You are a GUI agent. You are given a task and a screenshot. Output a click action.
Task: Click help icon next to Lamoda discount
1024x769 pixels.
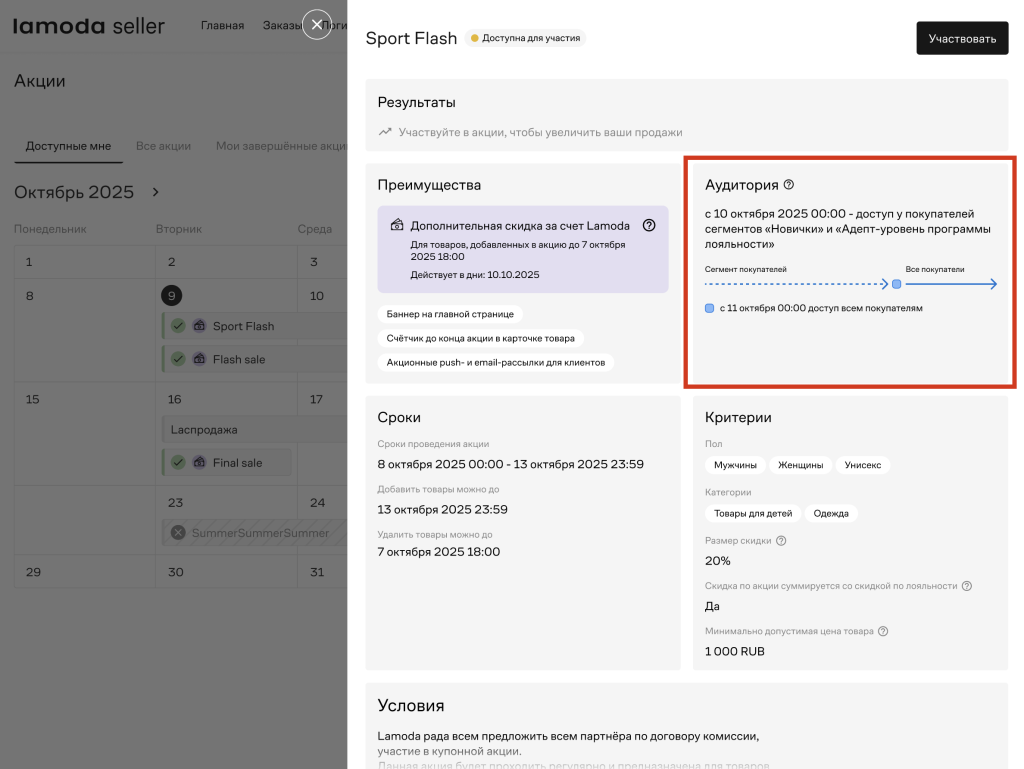(x=648, y=225)
